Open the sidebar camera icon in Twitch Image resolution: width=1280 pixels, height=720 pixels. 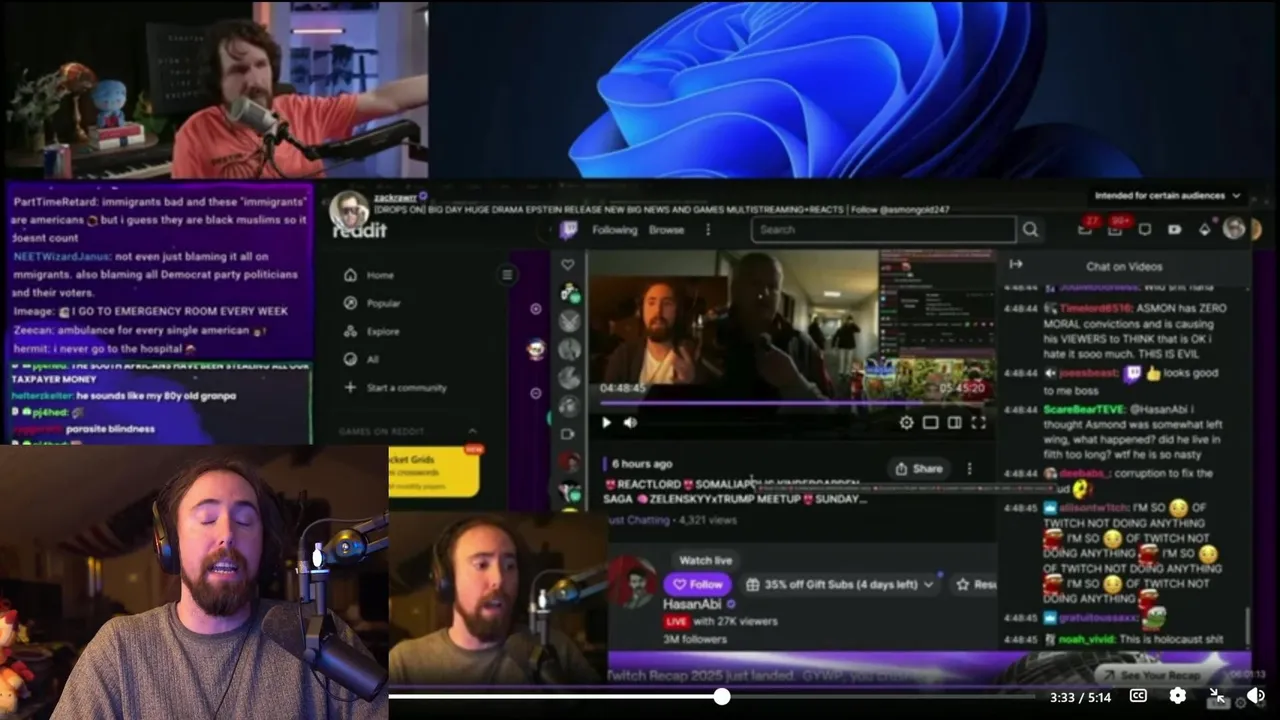tap(568, 433)
